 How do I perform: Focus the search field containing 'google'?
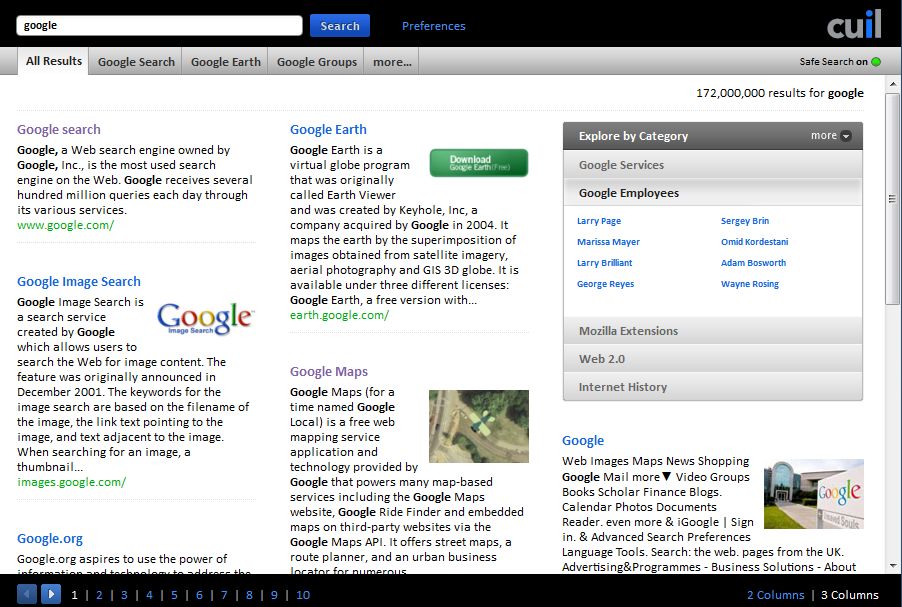pos(159,25)
